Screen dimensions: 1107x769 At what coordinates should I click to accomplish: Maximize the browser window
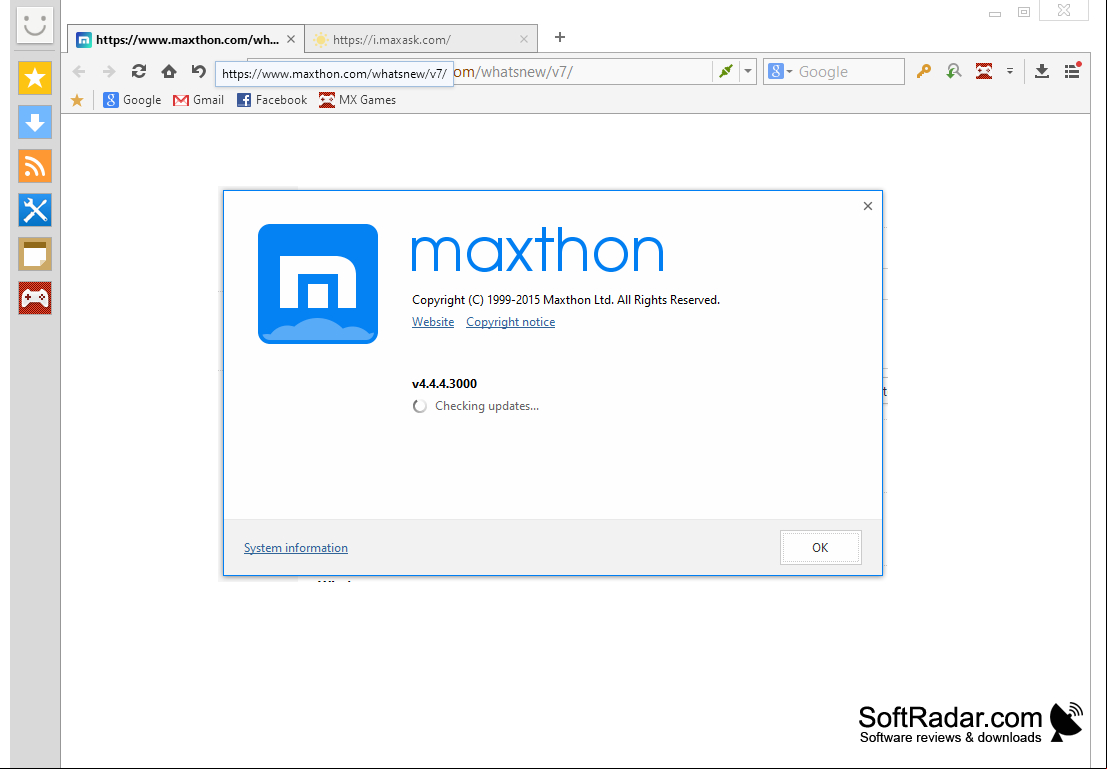click(1024, 11)
